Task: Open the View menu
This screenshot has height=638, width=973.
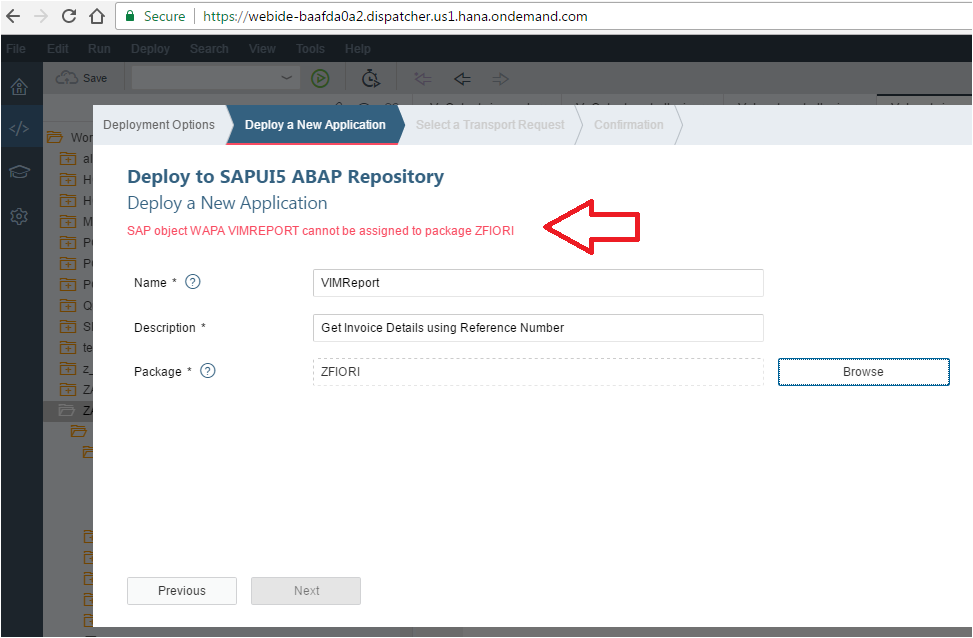Action: tap(262, 48)
